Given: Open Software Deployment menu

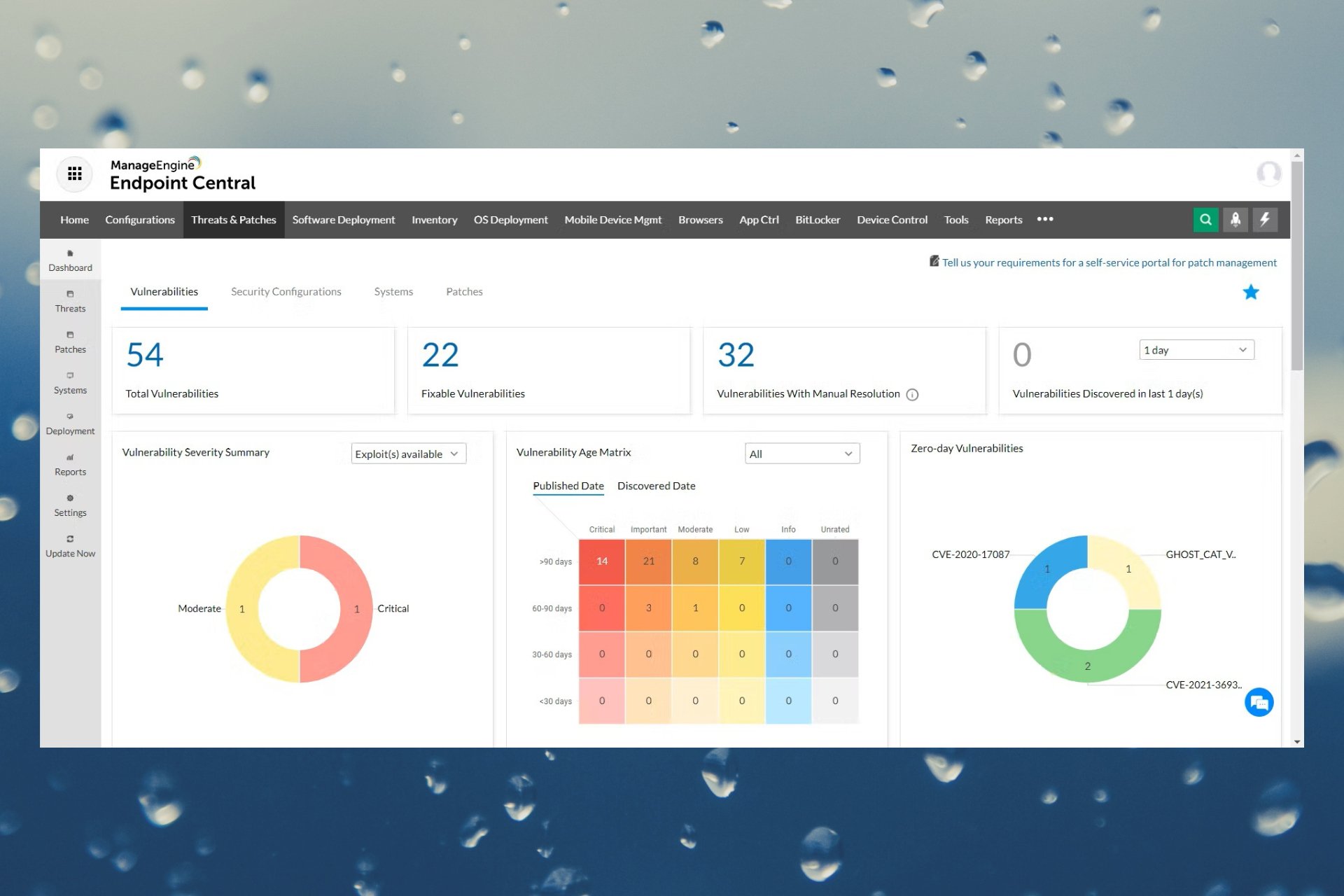Looking at the screenshot, I should click(344, 220).
